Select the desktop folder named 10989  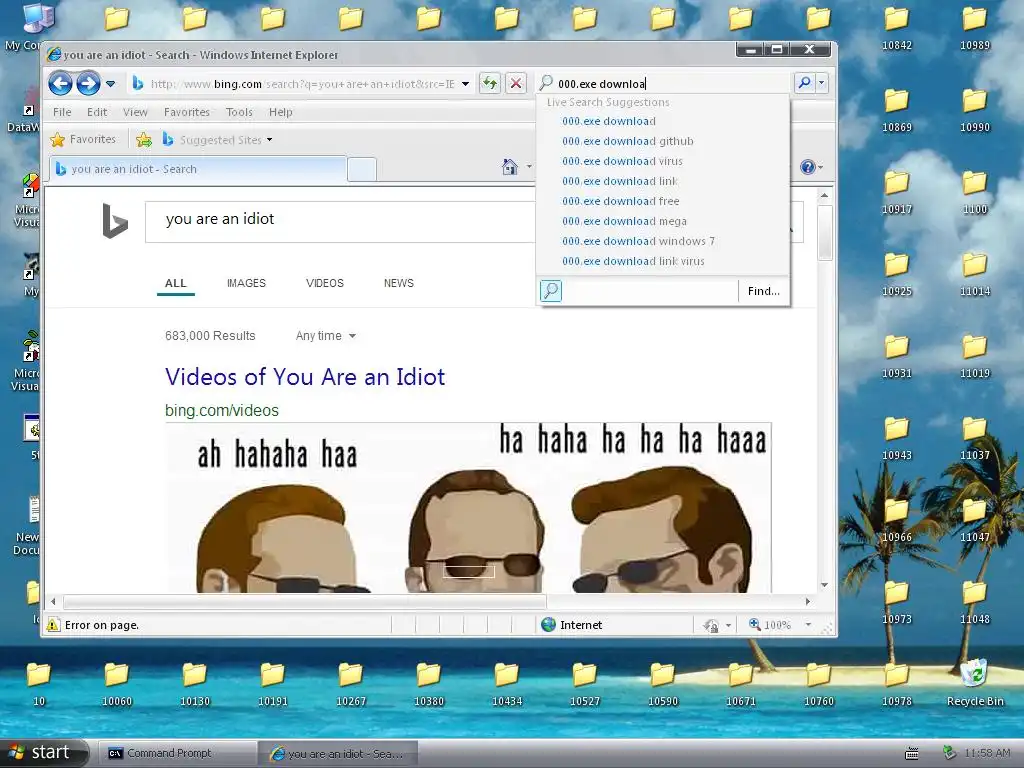point(974,28)
